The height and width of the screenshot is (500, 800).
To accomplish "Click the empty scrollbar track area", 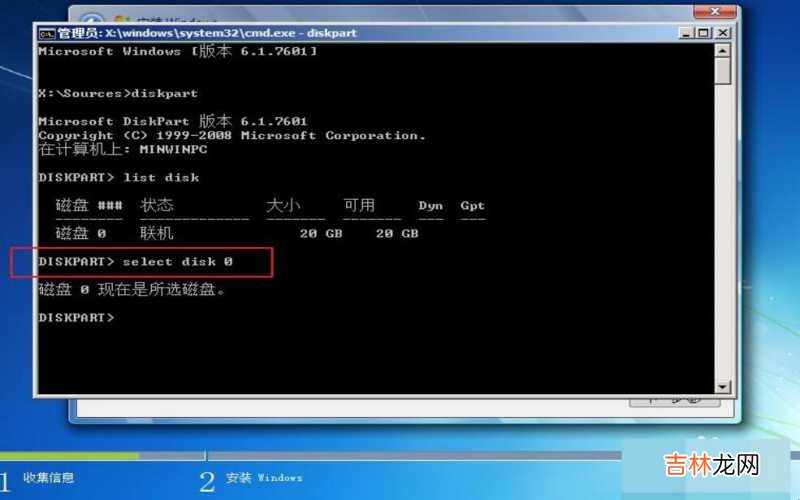I will click(722, 232).
